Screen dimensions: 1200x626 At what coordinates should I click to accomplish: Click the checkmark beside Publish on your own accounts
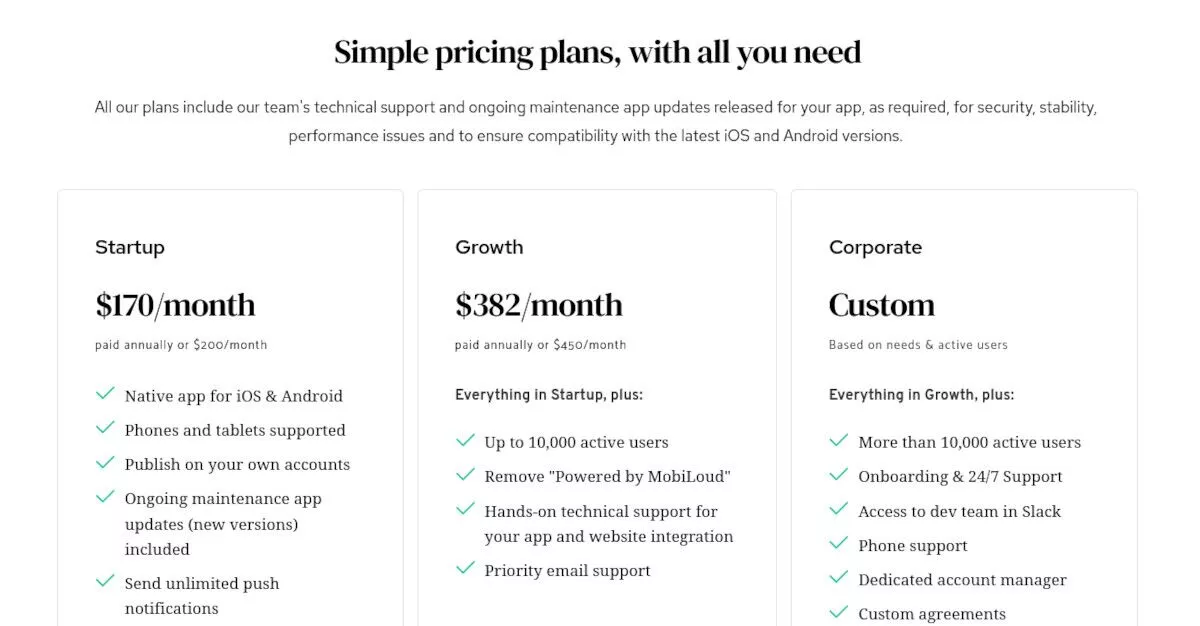point(105,462)
